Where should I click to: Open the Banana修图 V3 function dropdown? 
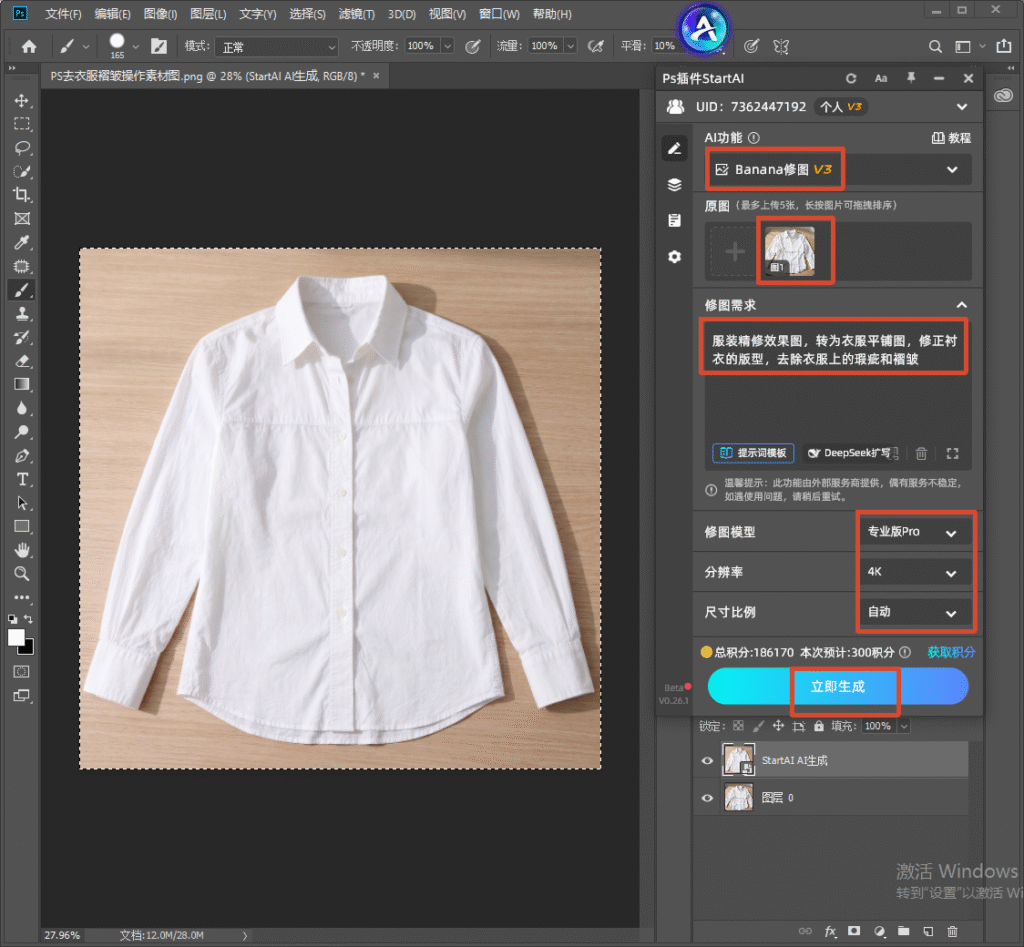click(839, 170)
